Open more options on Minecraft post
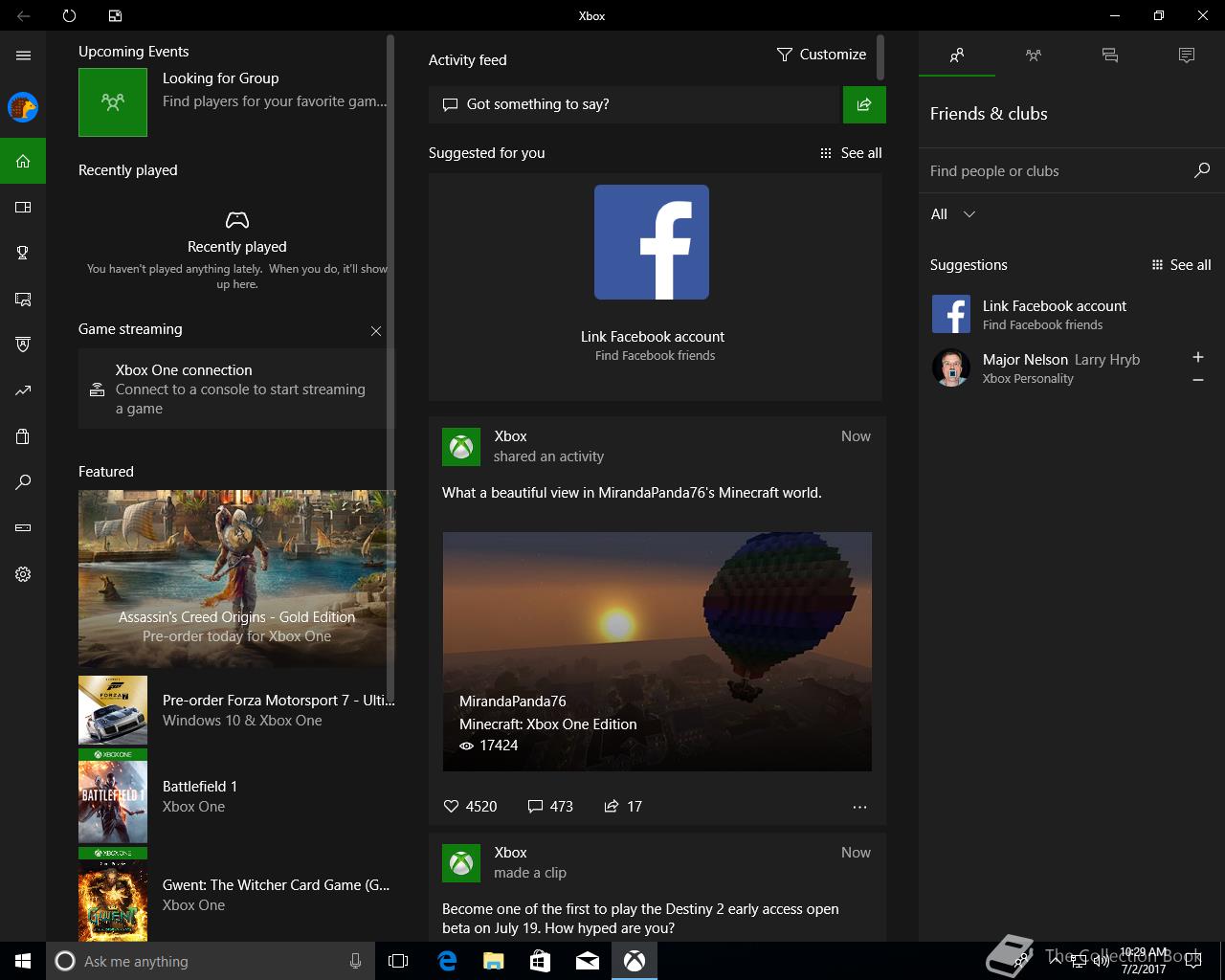The height and width of the screenshot is (980, 1225). click(x=859, y=807)
